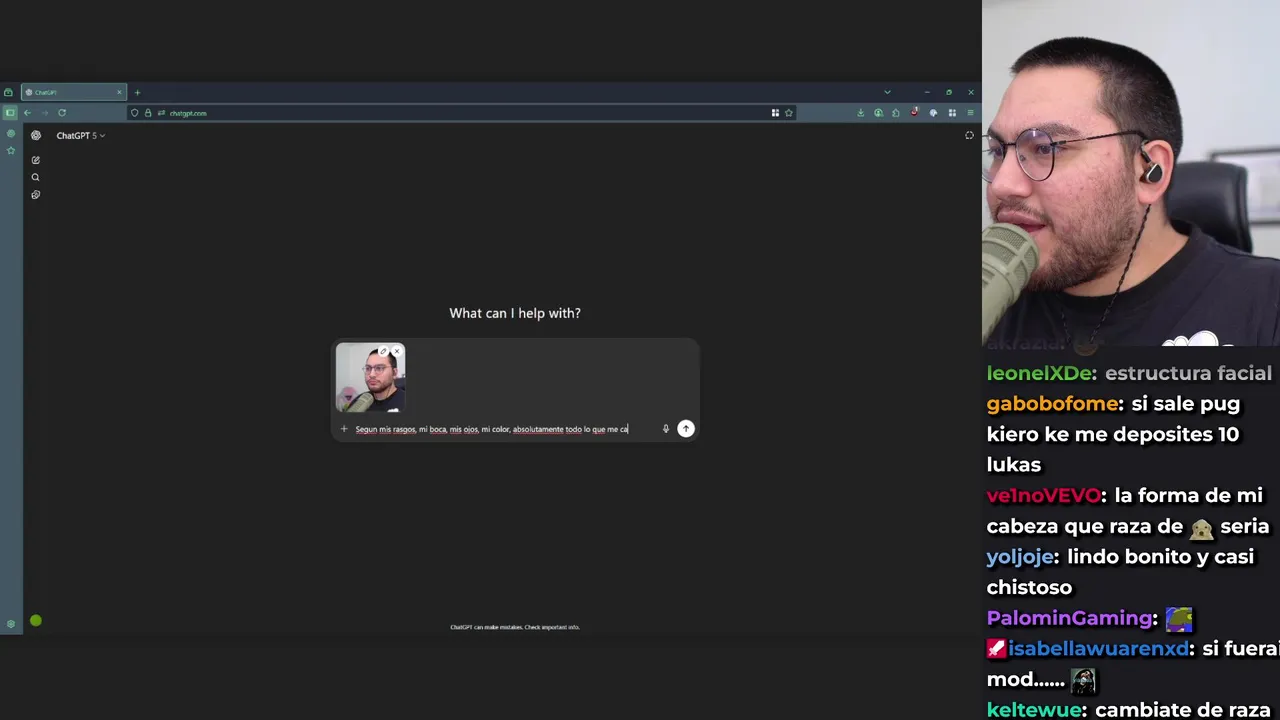
Task: Open the library icon in ChatGPT sidebar
Action: [x=35, y=195]
